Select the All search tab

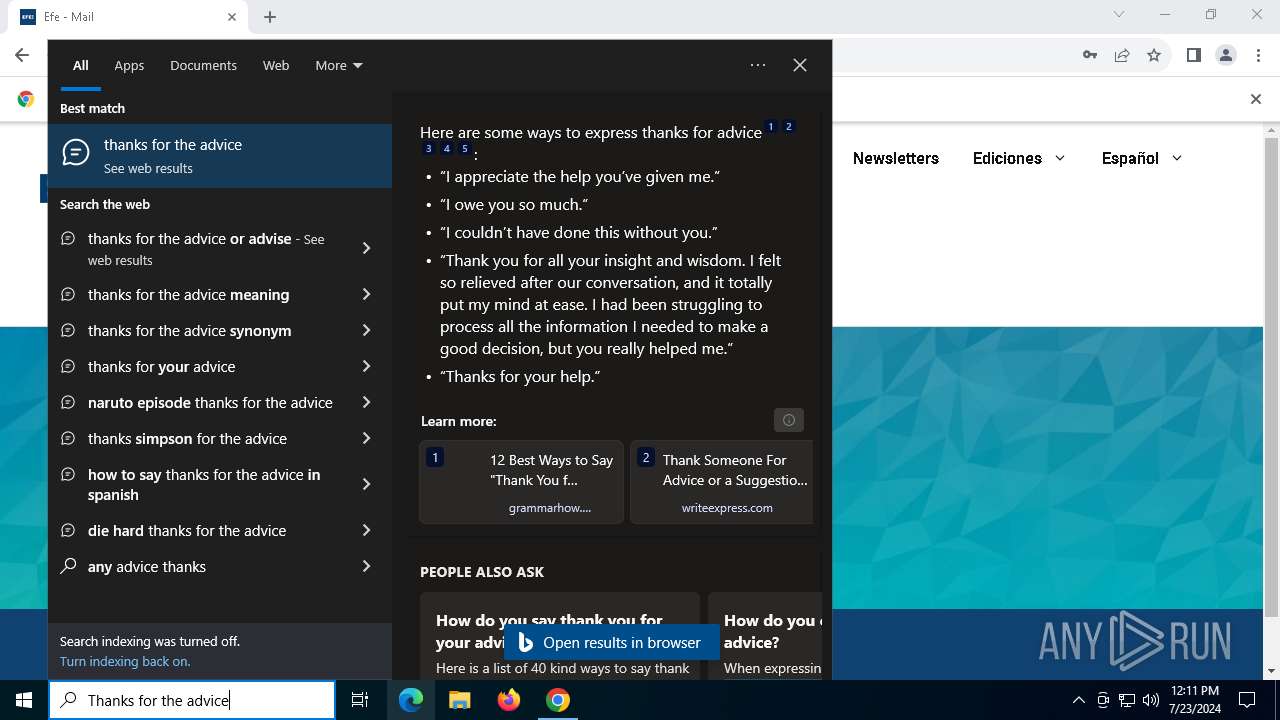81,65
